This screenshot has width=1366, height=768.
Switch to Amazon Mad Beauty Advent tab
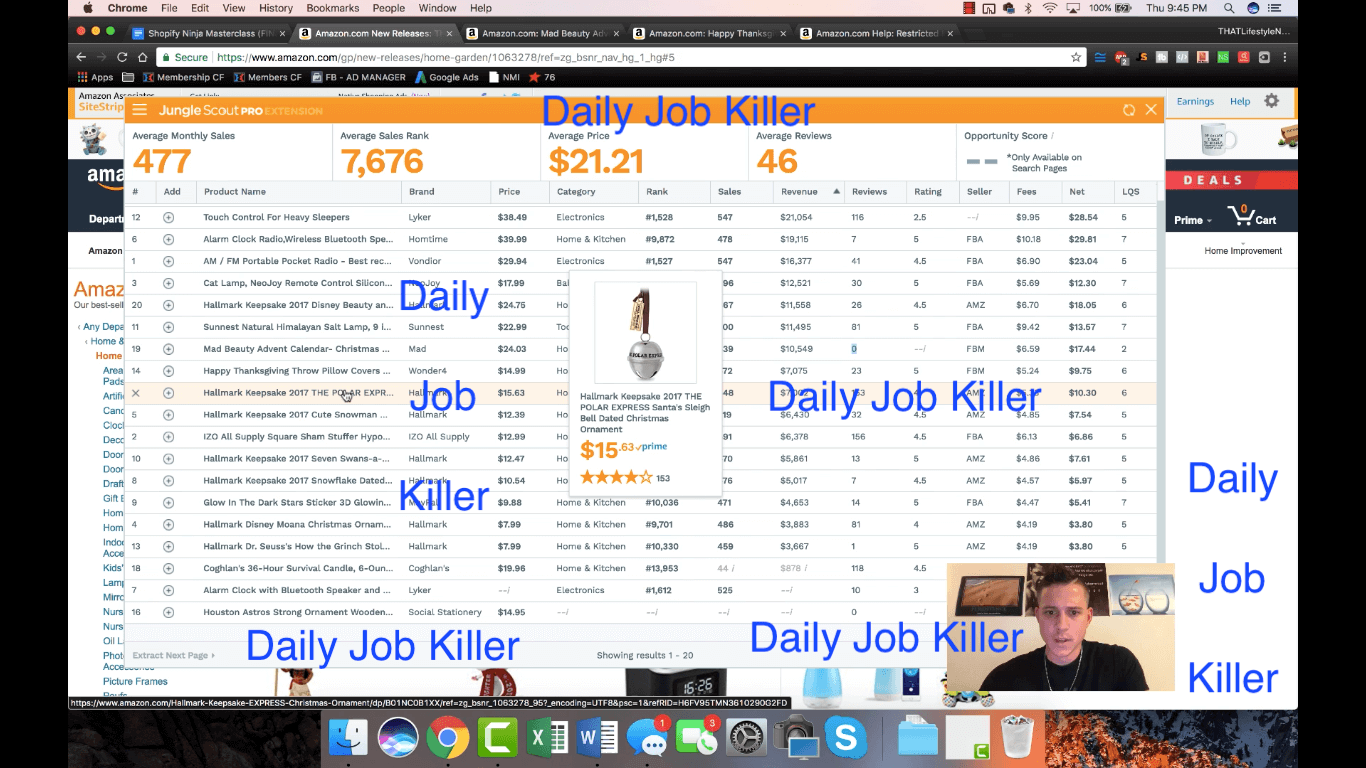tap(542, 33)
